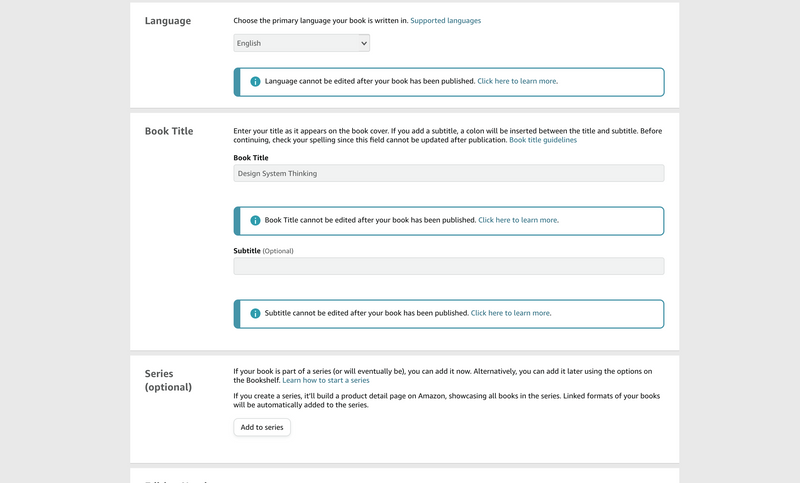This screenshot has height=483, width=800.
Task: Click learn more link in Language notice
Action: (x=517, y=81)
